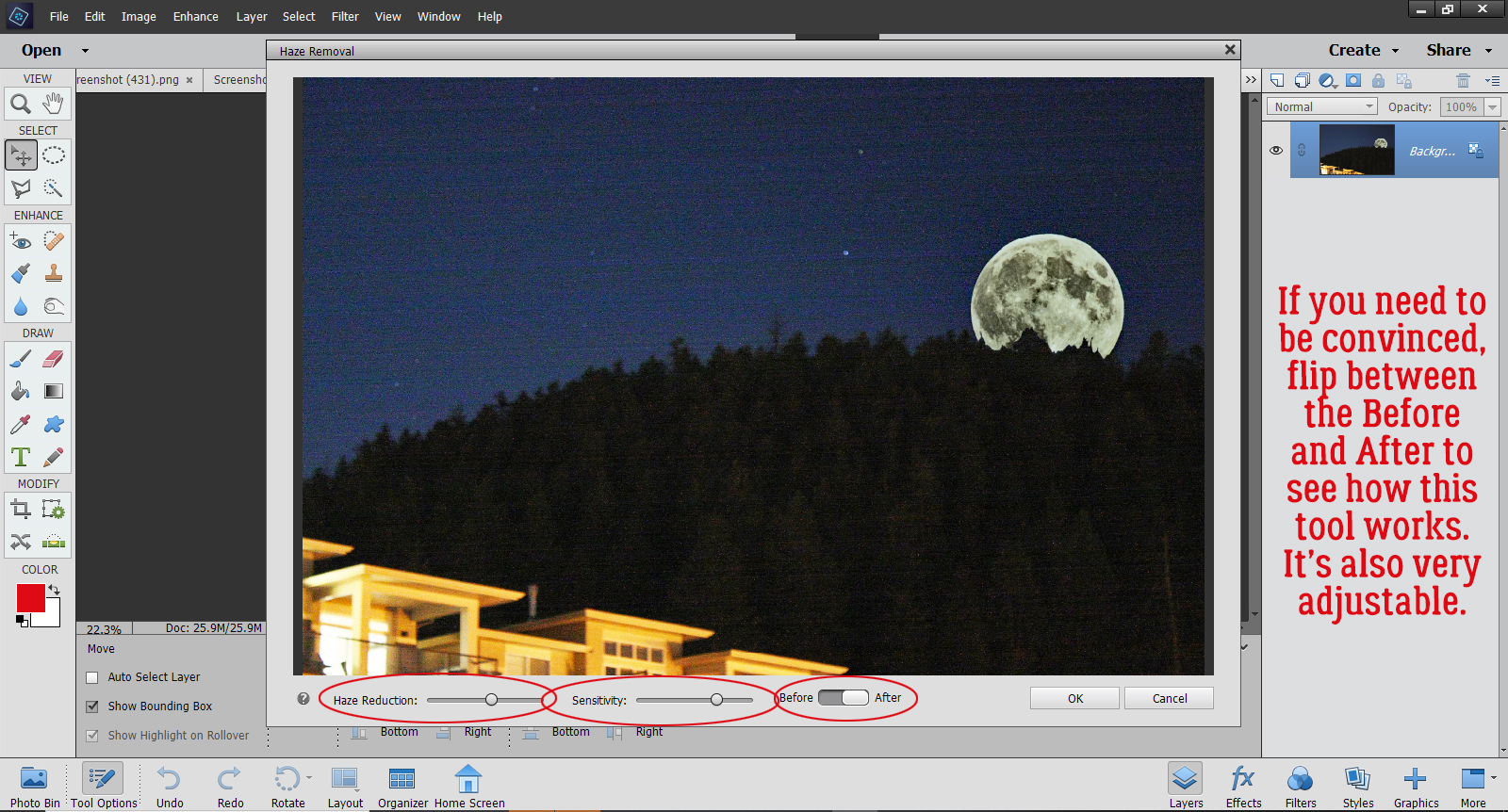Viewport: 1508px width, 812px height.
Task: Select the Polygonal Lasso tool
Action: coord(21,188)
